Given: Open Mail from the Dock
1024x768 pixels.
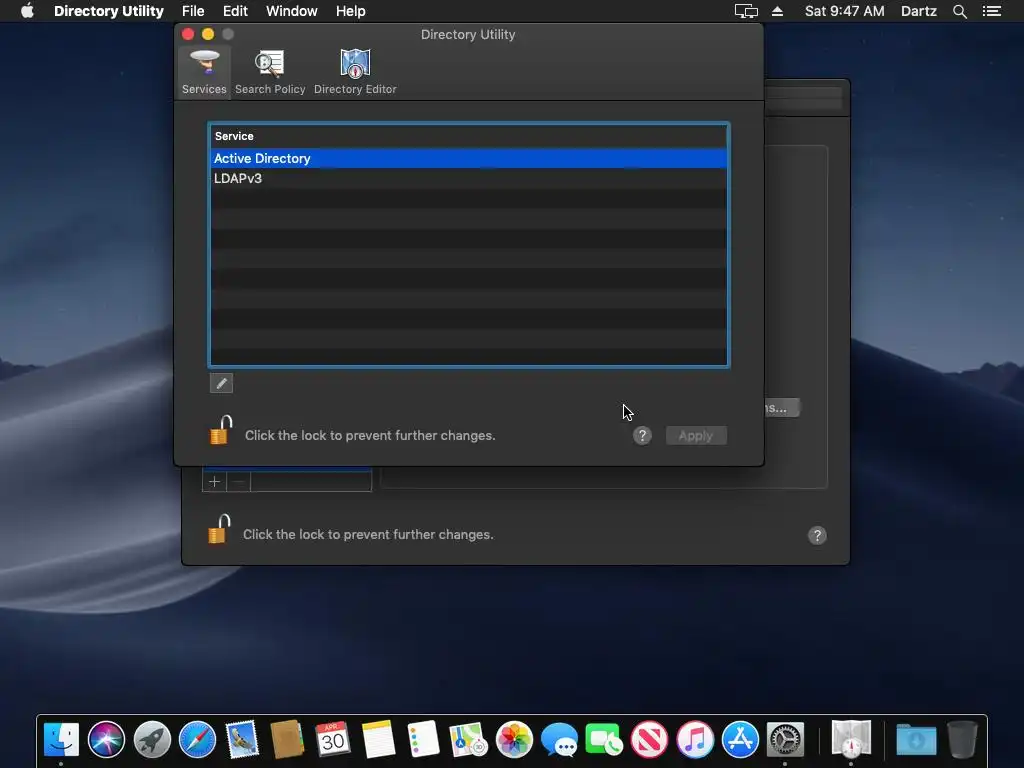Looking at the screenshot, I should pos(242,739).
